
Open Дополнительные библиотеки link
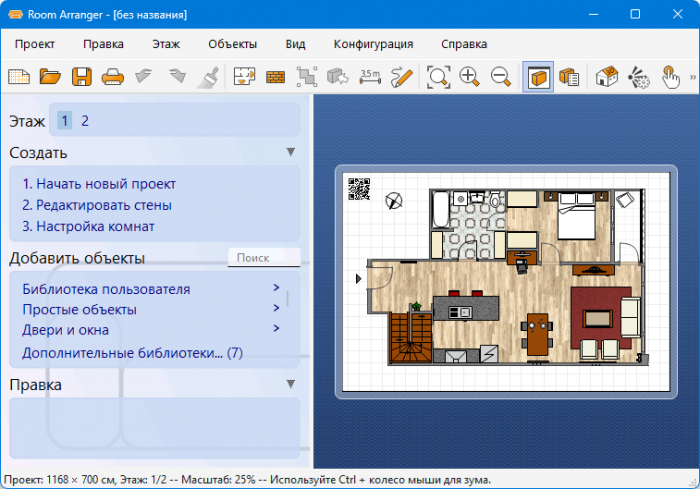pyautogui.click(x=132, y=353)
